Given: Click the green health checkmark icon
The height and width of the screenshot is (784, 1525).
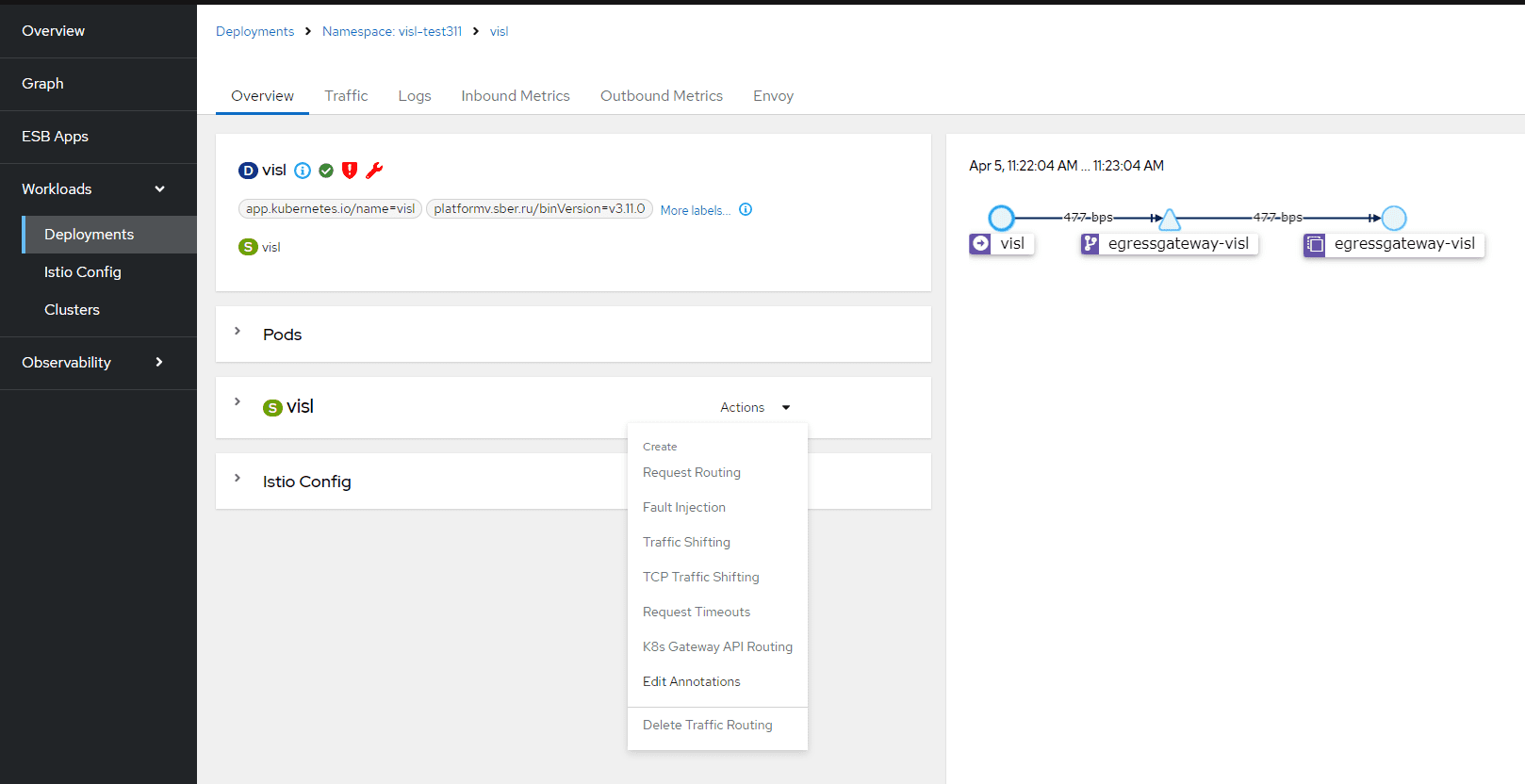Looking at the screenshot, I should tap(326, 171).
